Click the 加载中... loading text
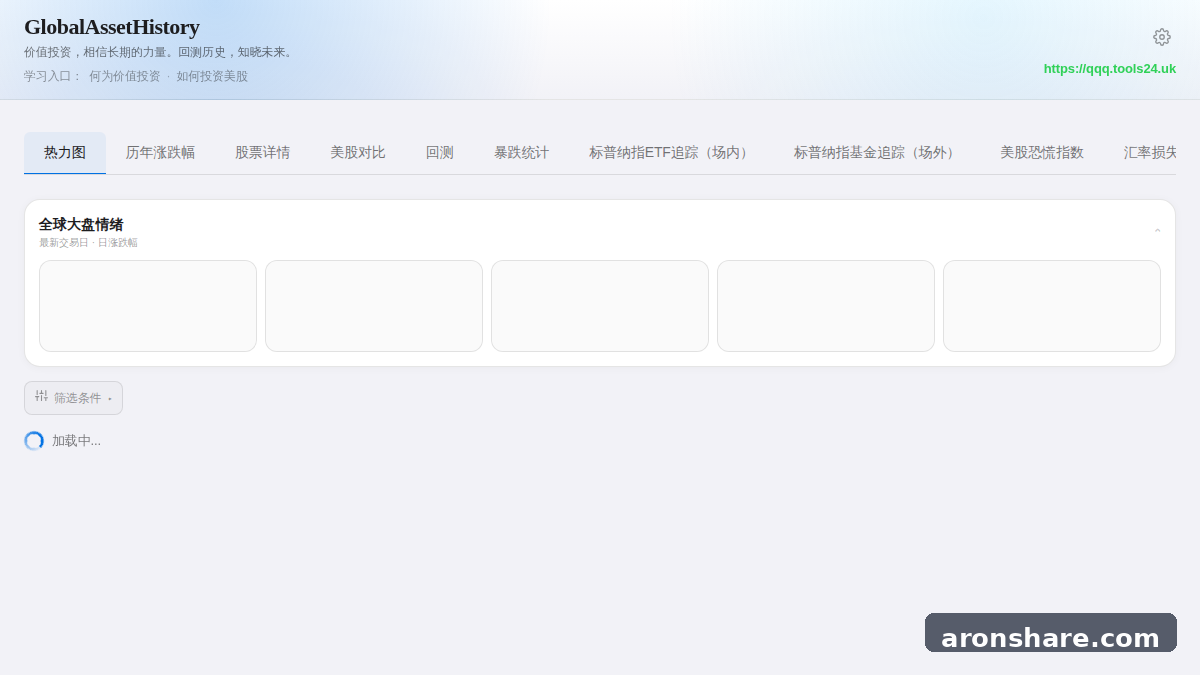This screenshot has width=1200, height=675. click(x=76, y=441)
